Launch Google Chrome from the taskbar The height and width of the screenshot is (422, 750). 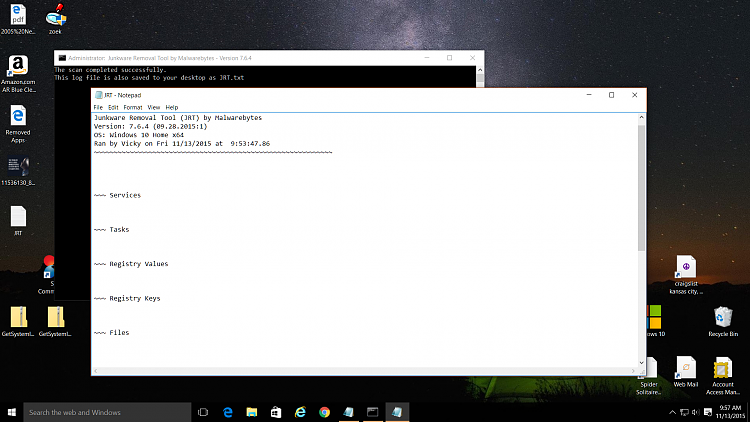324,412
